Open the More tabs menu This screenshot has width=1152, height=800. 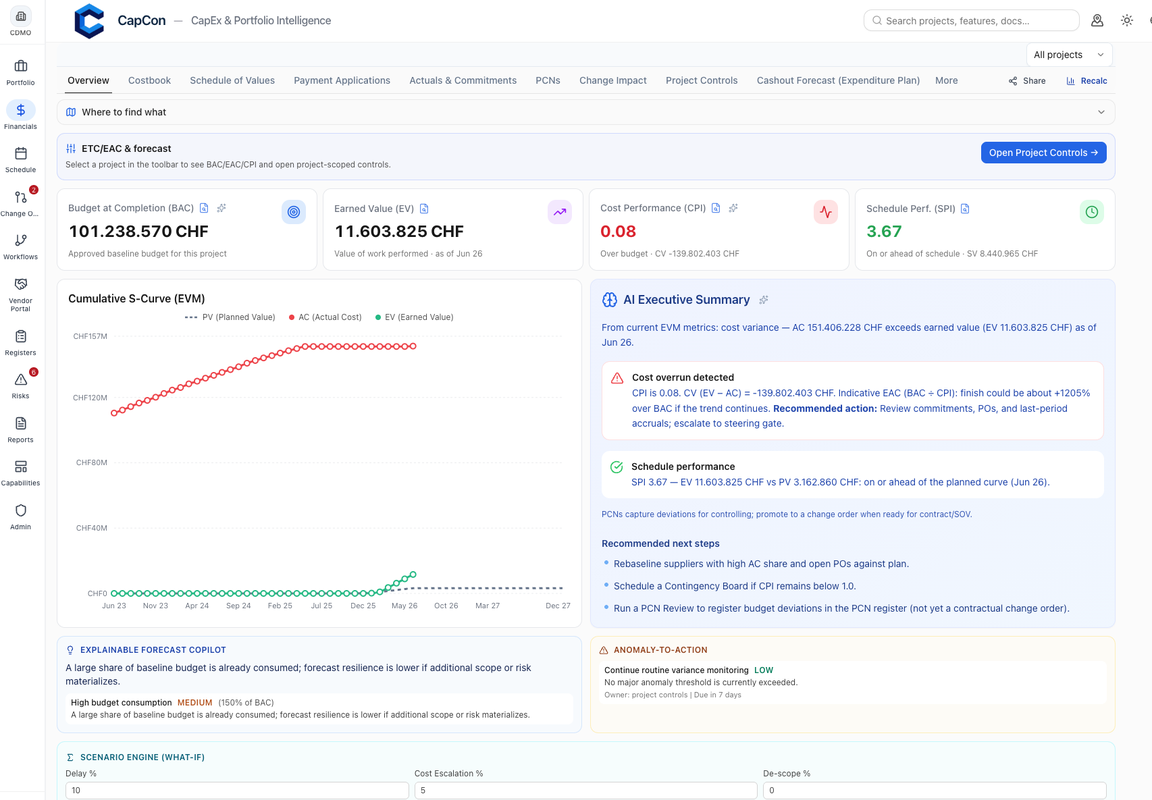pos(946,81)
